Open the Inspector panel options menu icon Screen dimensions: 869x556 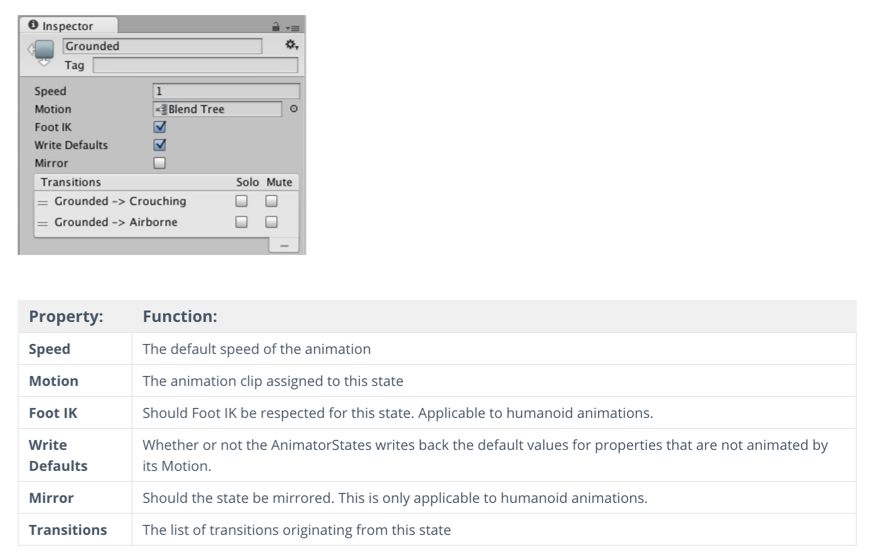[x=293, y=28]
